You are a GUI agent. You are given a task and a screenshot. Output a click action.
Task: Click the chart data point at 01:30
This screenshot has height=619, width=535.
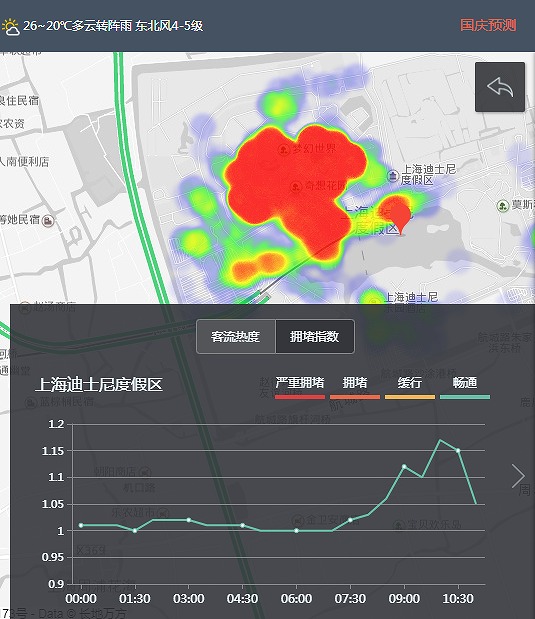[135, 531]
